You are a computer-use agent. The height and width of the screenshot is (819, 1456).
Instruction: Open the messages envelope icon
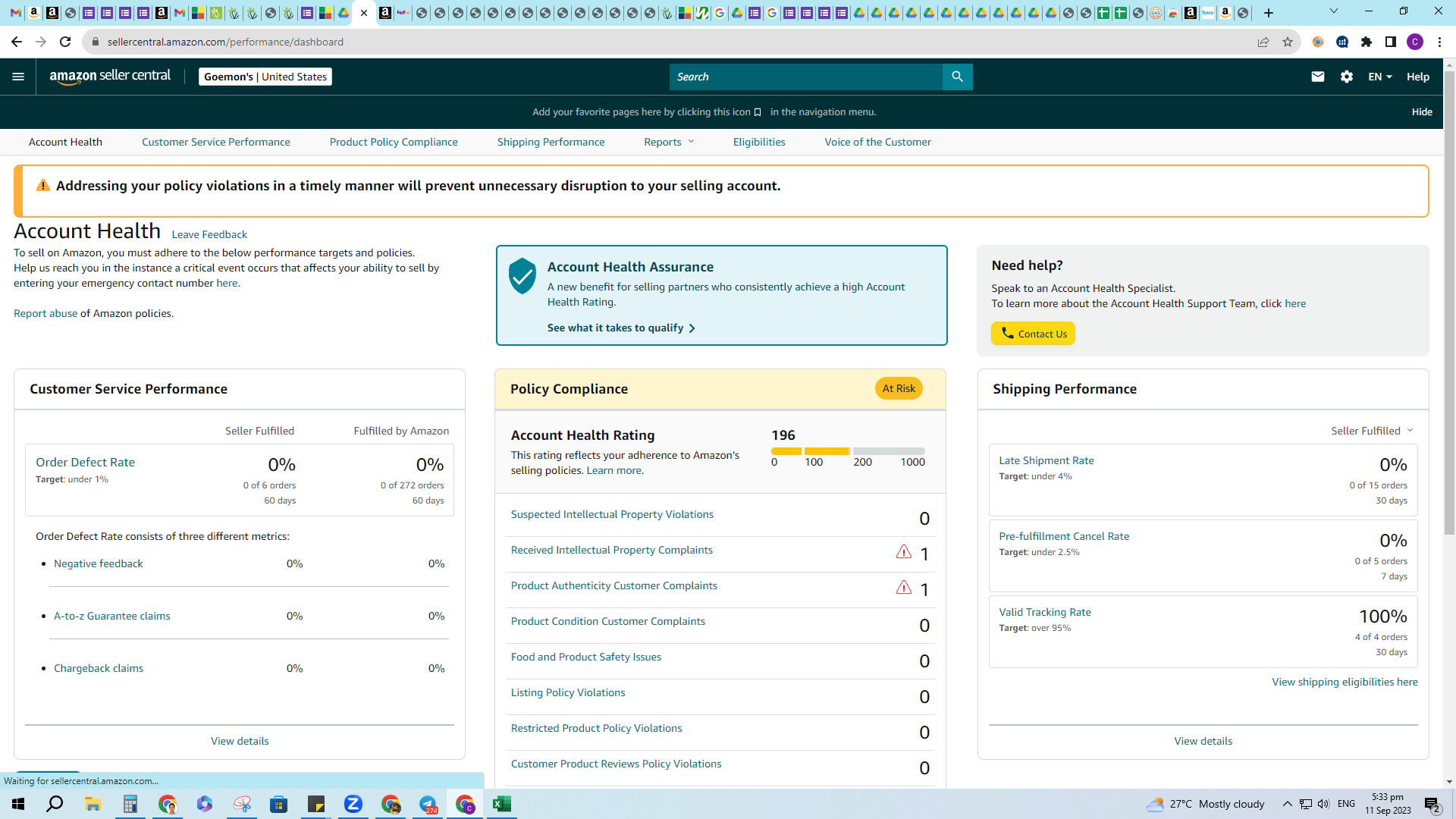pyautogui.click(x=1318, y=77)
